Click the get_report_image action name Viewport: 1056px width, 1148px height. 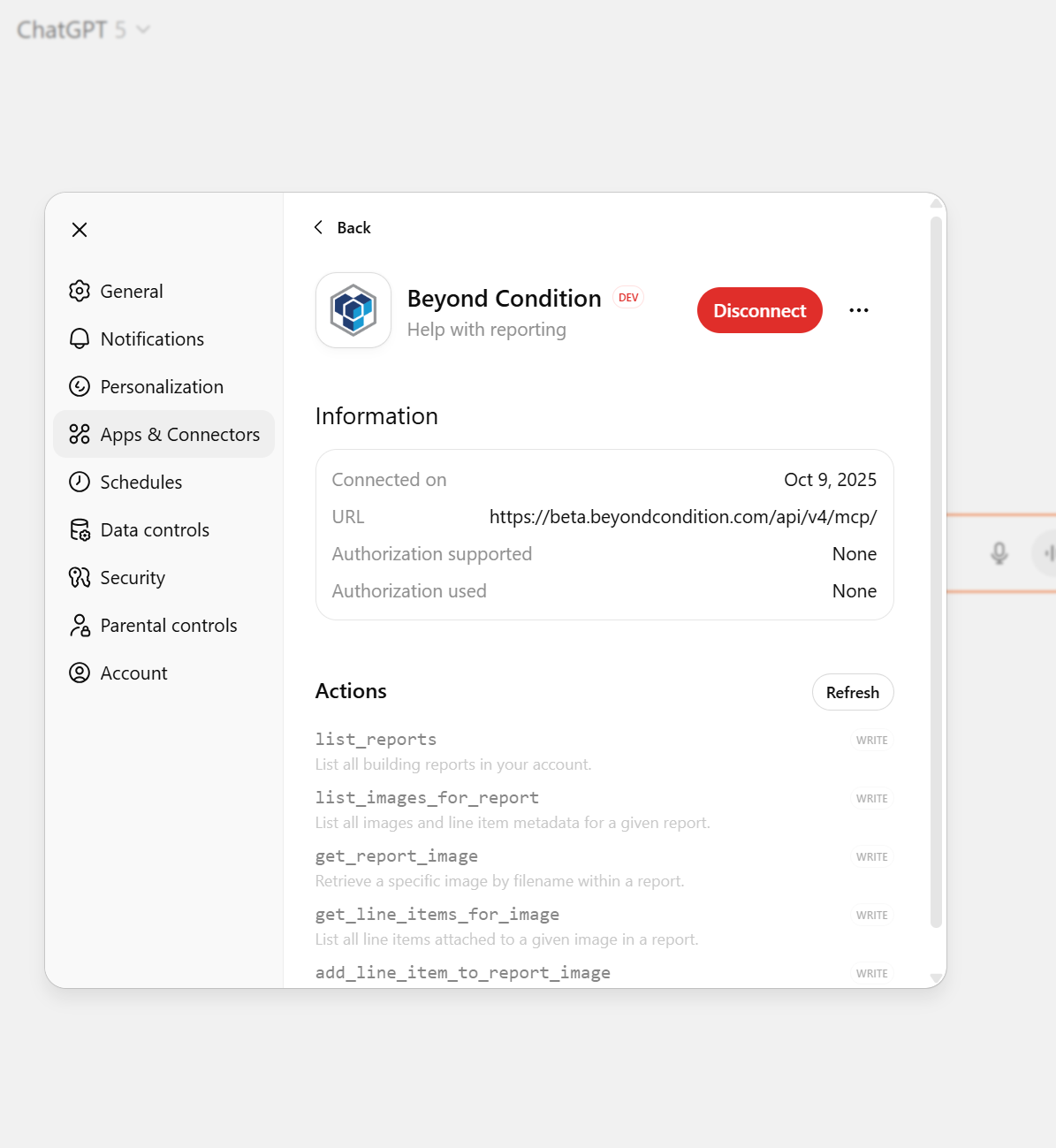(x=397, y=856)
